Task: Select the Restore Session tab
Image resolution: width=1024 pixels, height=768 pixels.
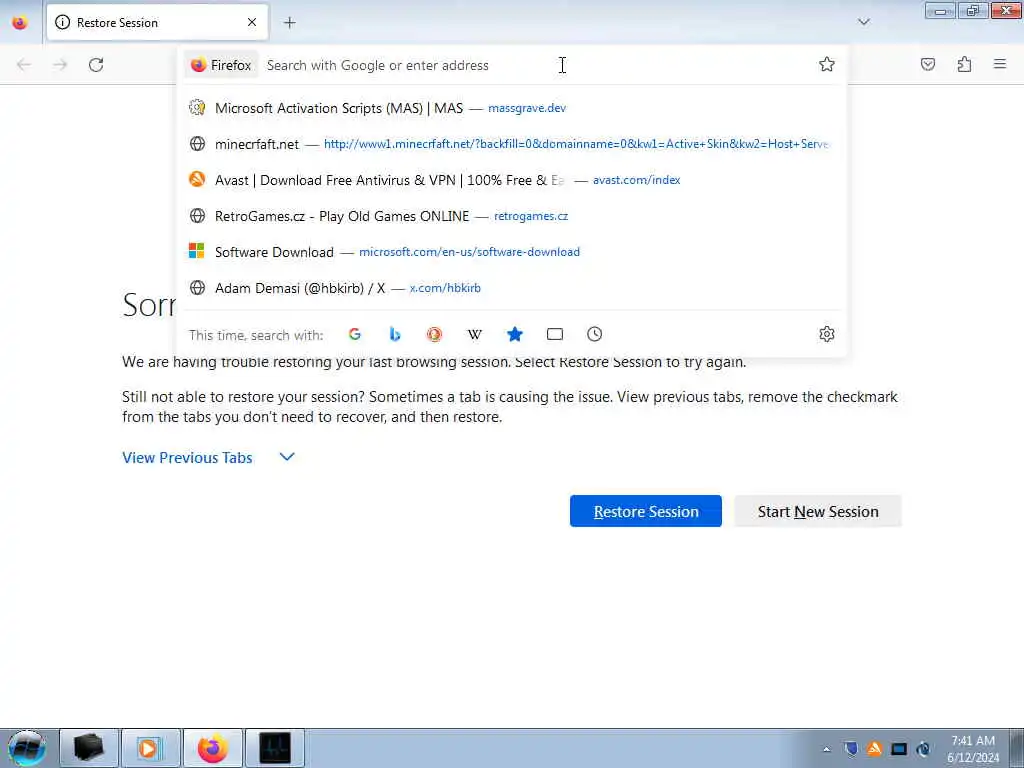Action: tap(157, 23)
